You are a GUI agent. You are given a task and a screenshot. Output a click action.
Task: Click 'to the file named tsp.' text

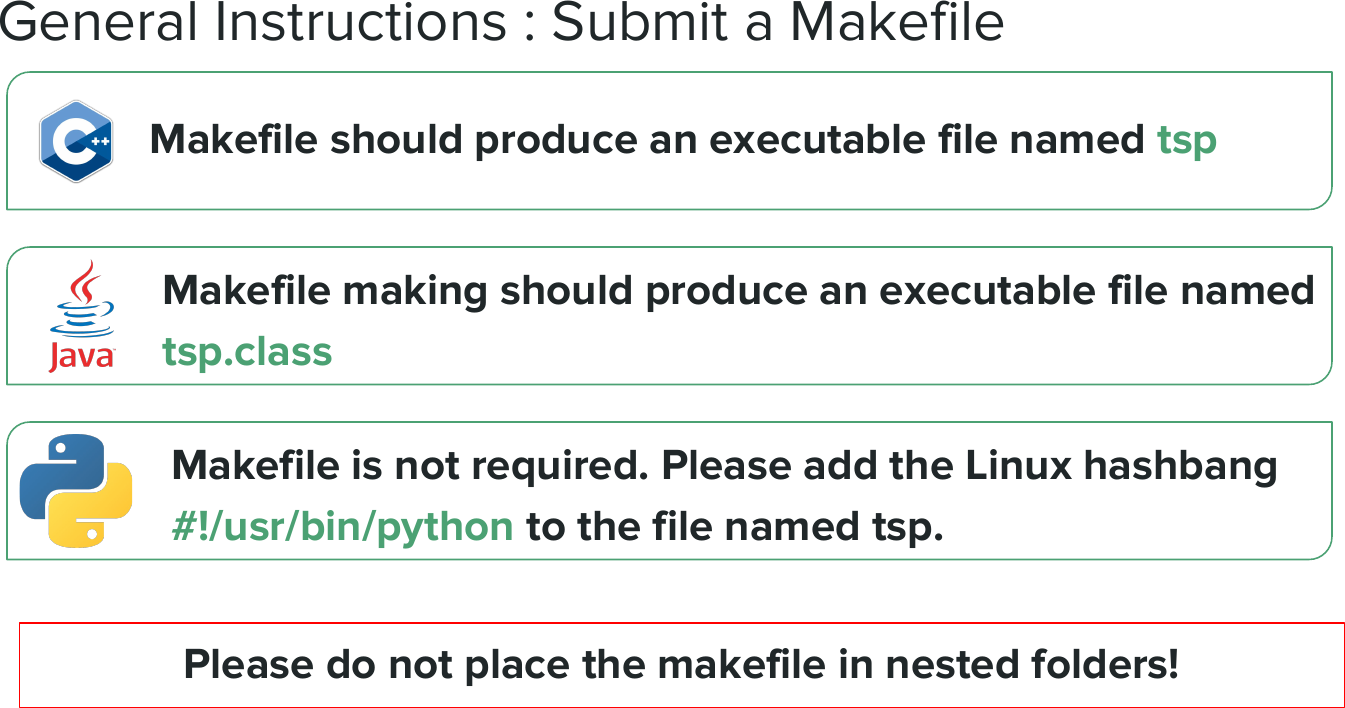735,526
